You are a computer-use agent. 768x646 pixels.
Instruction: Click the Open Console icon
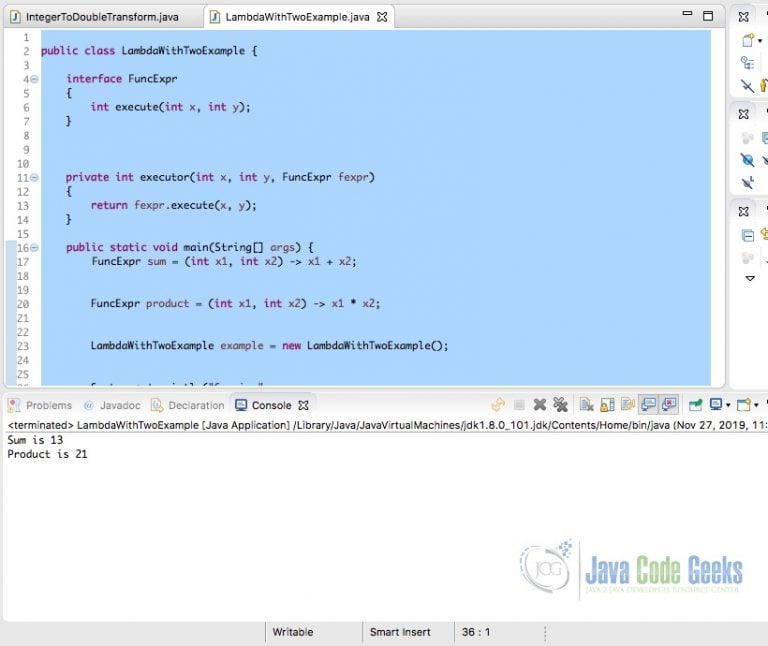[744, 405]
